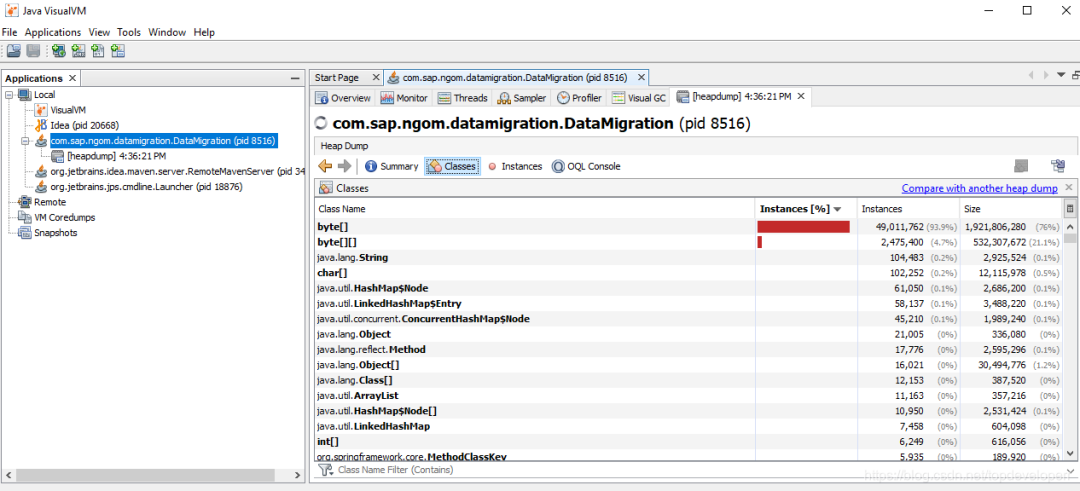Viewport: 1080px width, 491px height.
Task: Collapse the DataMigration (pid 8516) tree node
Action: (25, 140)
